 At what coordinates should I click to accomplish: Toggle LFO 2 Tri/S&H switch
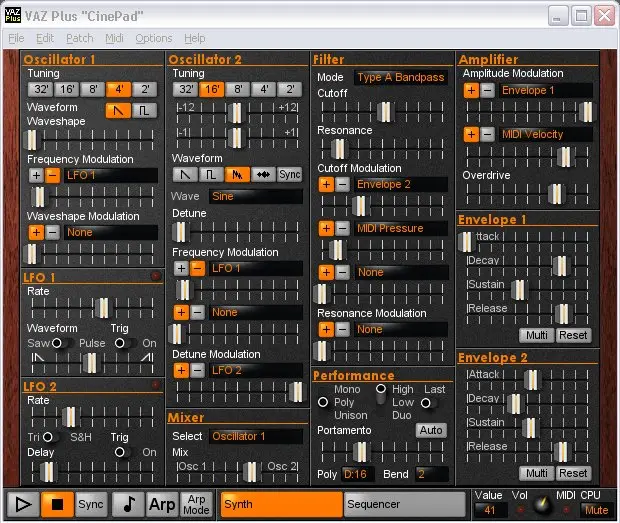[51, 437]
